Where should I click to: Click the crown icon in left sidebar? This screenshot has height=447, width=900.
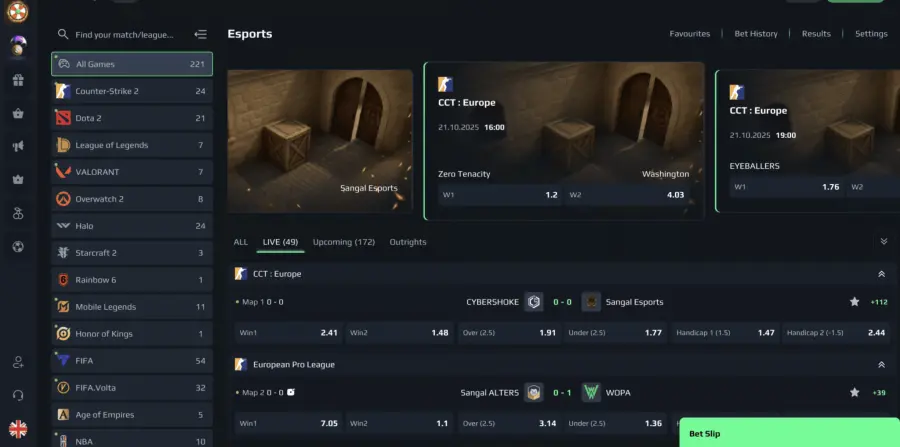pos(18,180)
